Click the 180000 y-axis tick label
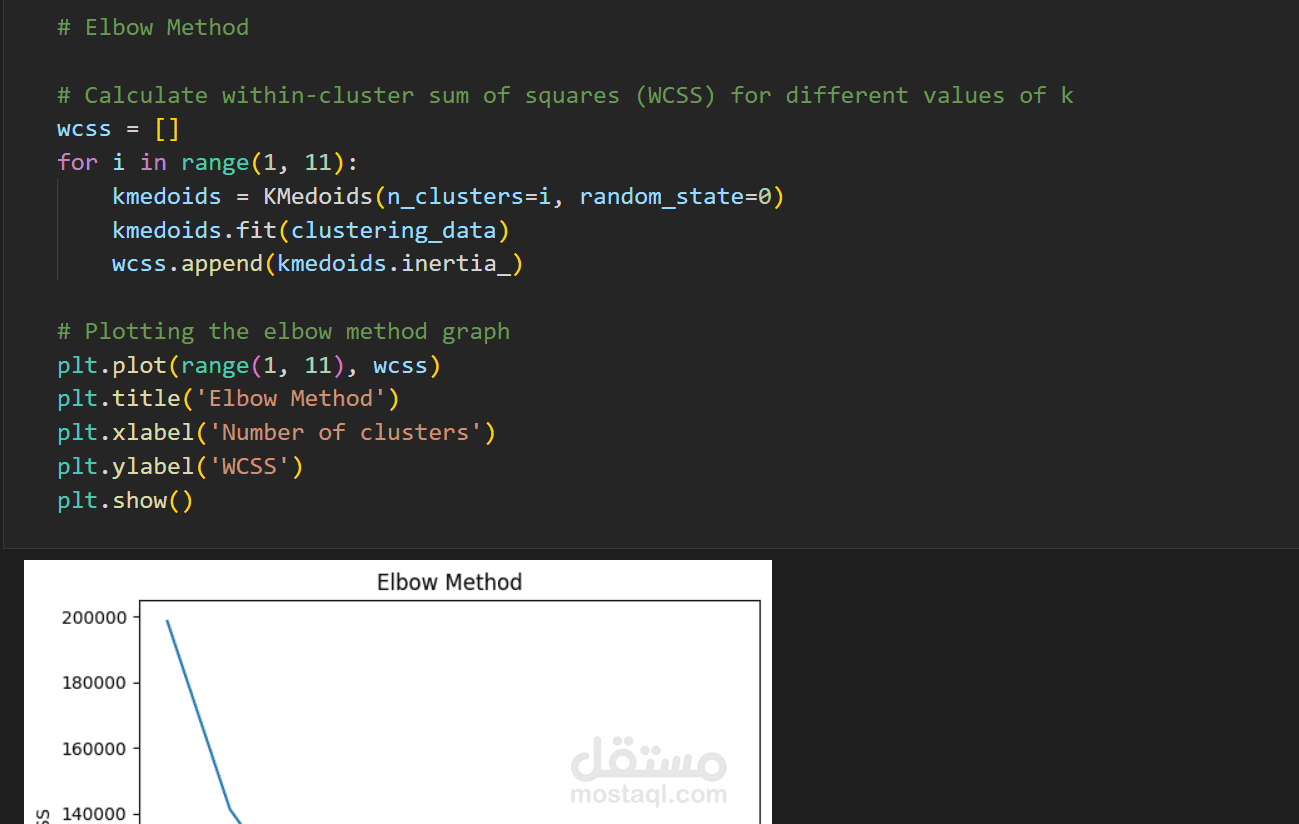Viewport: 1299px width, 824px height. pyautogui.click(x=94, y=683)
